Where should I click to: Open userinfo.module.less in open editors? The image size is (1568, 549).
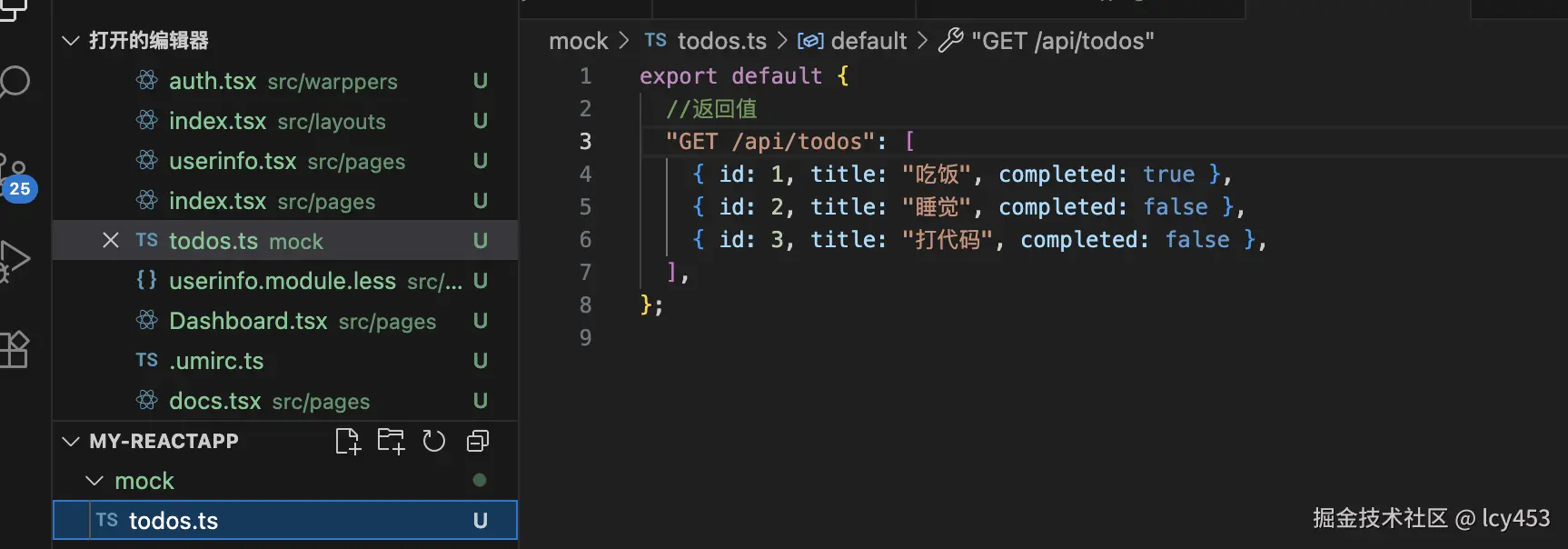[285, 281]
